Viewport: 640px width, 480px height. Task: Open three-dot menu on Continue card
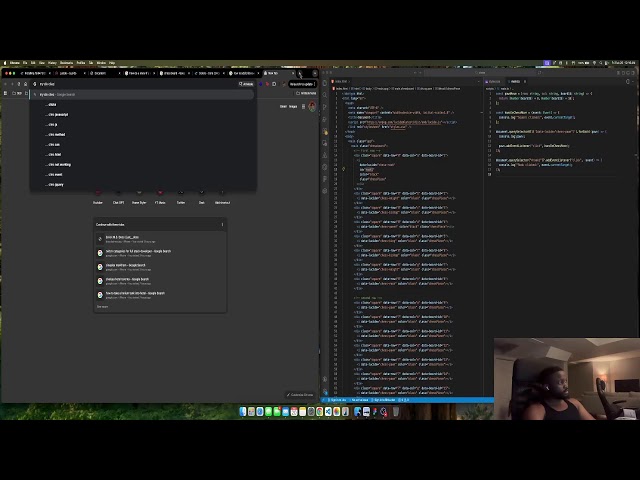point(222,224)
